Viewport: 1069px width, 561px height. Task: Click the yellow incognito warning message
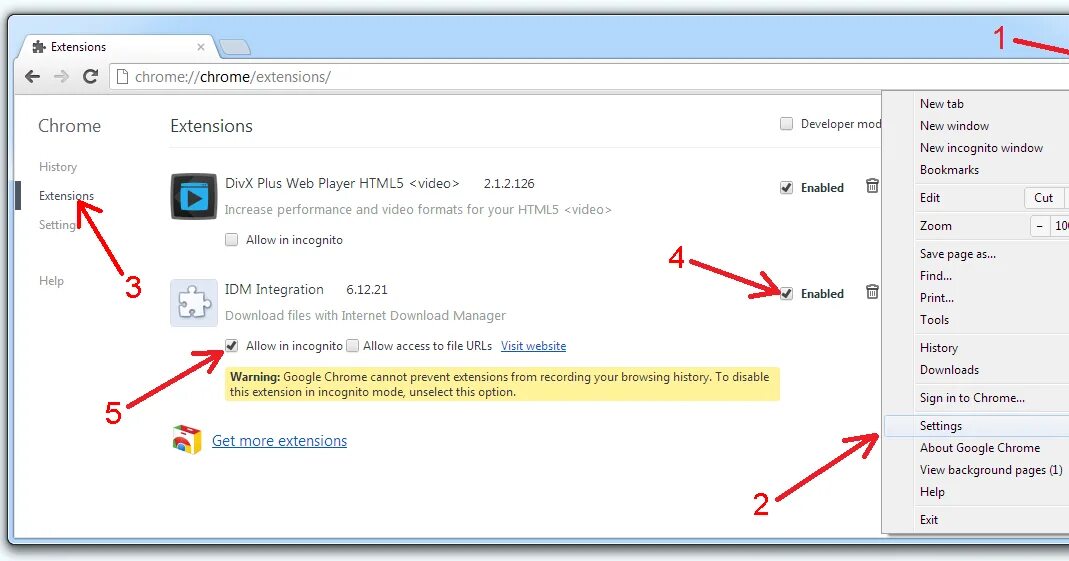click(x=502, y=384)
